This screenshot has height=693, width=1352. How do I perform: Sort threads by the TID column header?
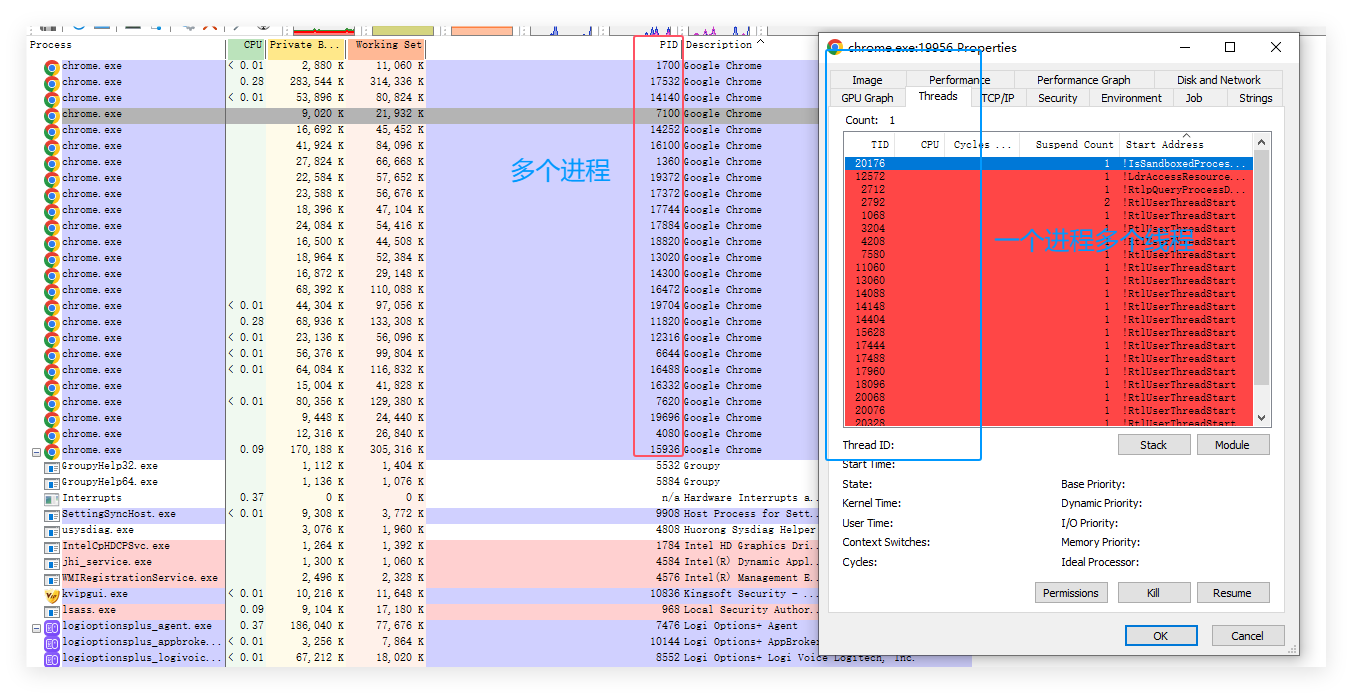(868, 145)
